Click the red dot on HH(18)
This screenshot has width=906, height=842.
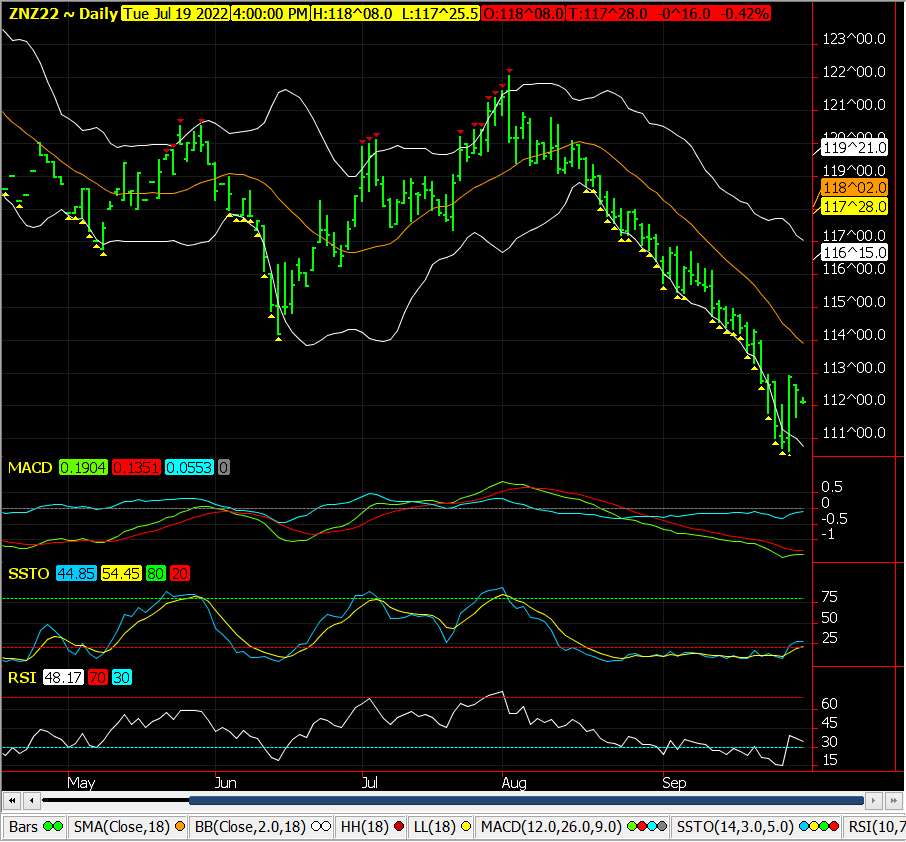click(x=396, y=827)
